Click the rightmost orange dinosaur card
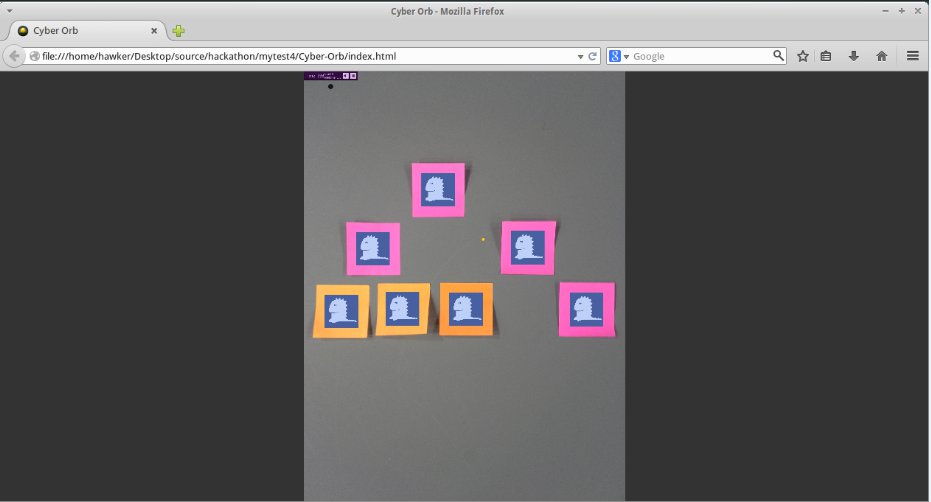Screen dimensions: 931x502 (x=466, y=309)
